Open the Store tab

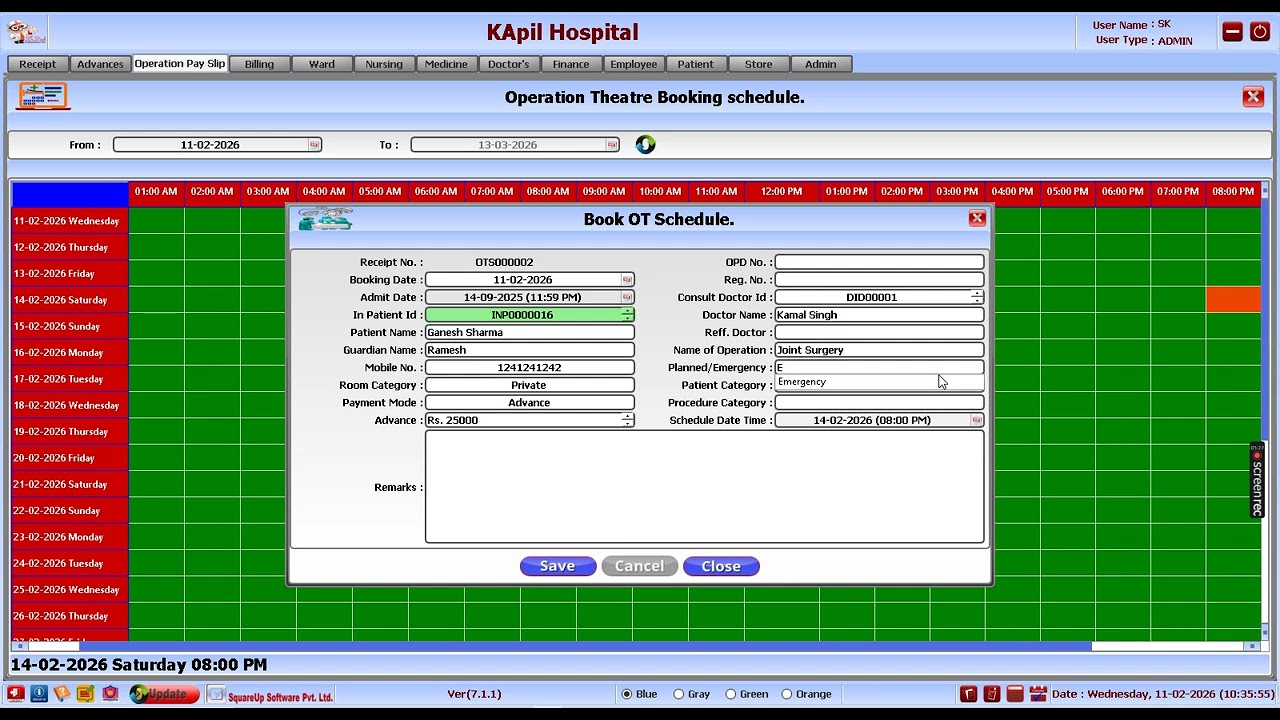(x=758, y=64)
